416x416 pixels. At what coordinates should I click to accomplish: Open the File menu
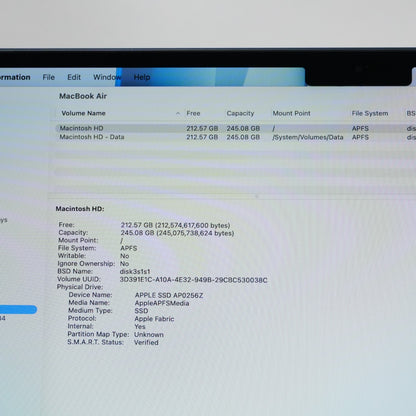pyautogui.click(x=49, y=77)
